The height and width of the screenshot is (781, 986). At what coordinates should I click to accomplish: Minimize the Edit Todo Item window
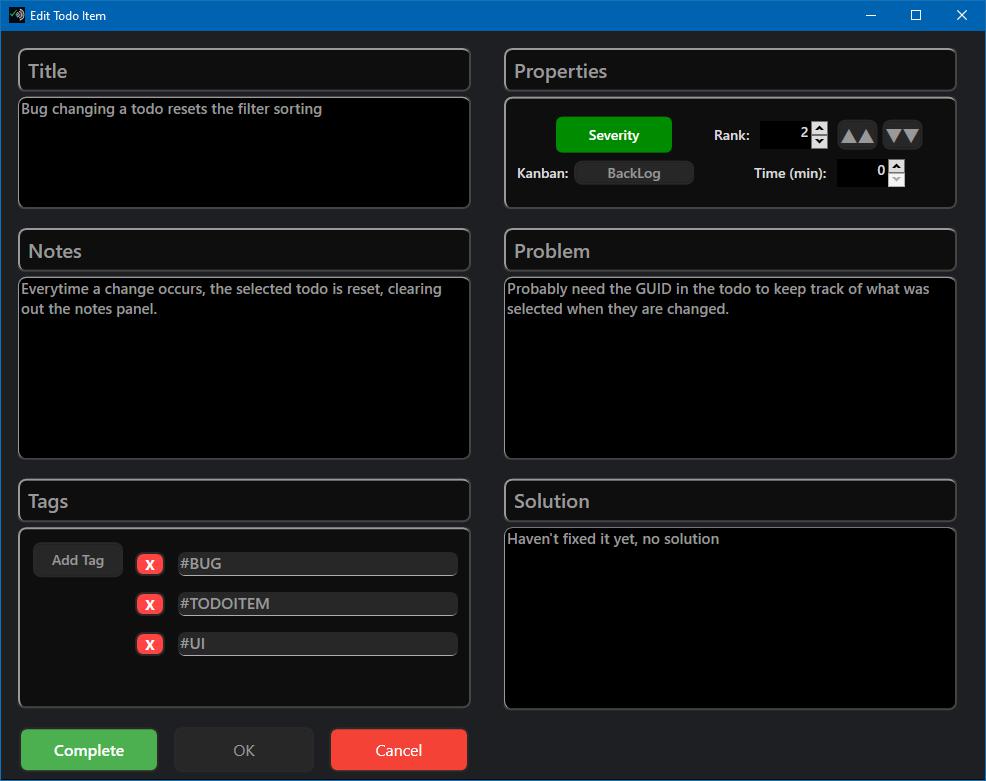pos(871,15)
